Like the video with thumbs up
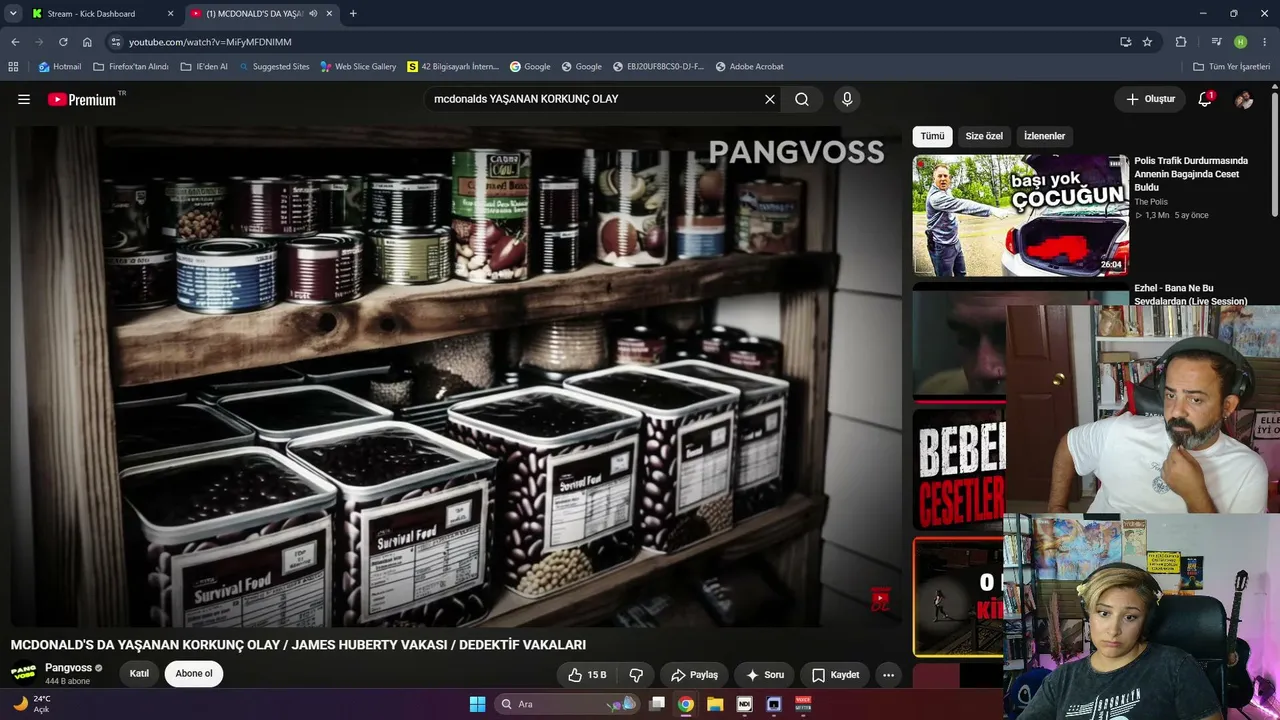Screen dimensions: 1280x720 point(587,675)
